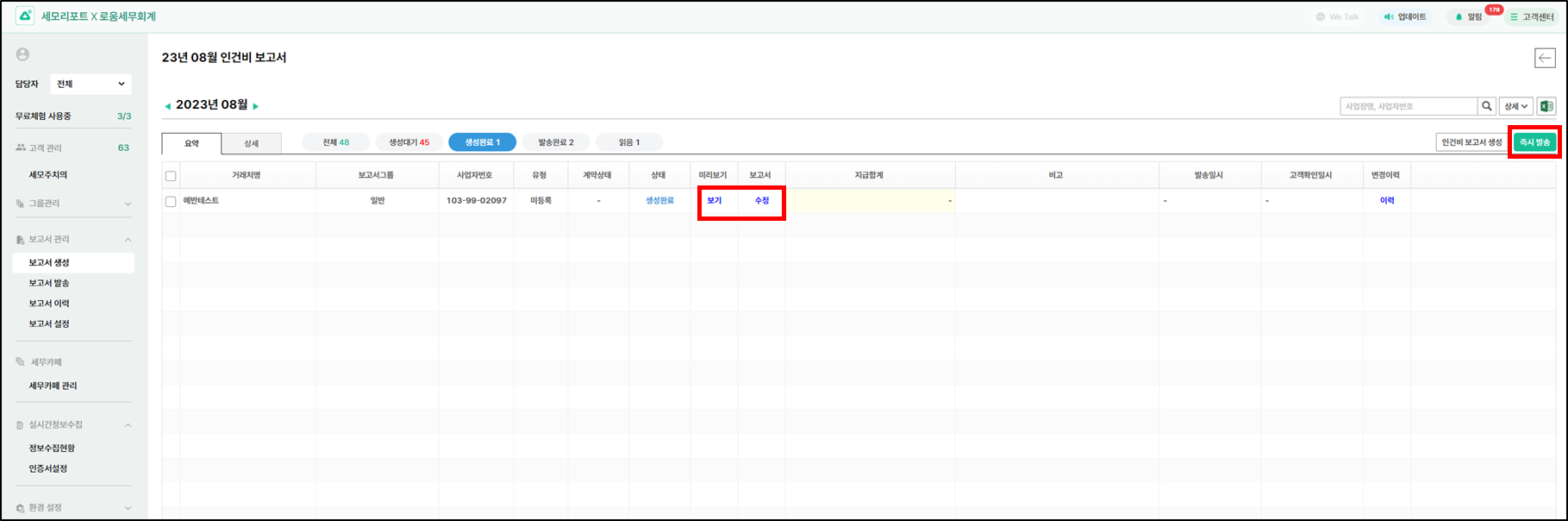Open the 담당자 전체 dropdown
The width and height of the screenshot is (1568, 521).
(91, 84)
